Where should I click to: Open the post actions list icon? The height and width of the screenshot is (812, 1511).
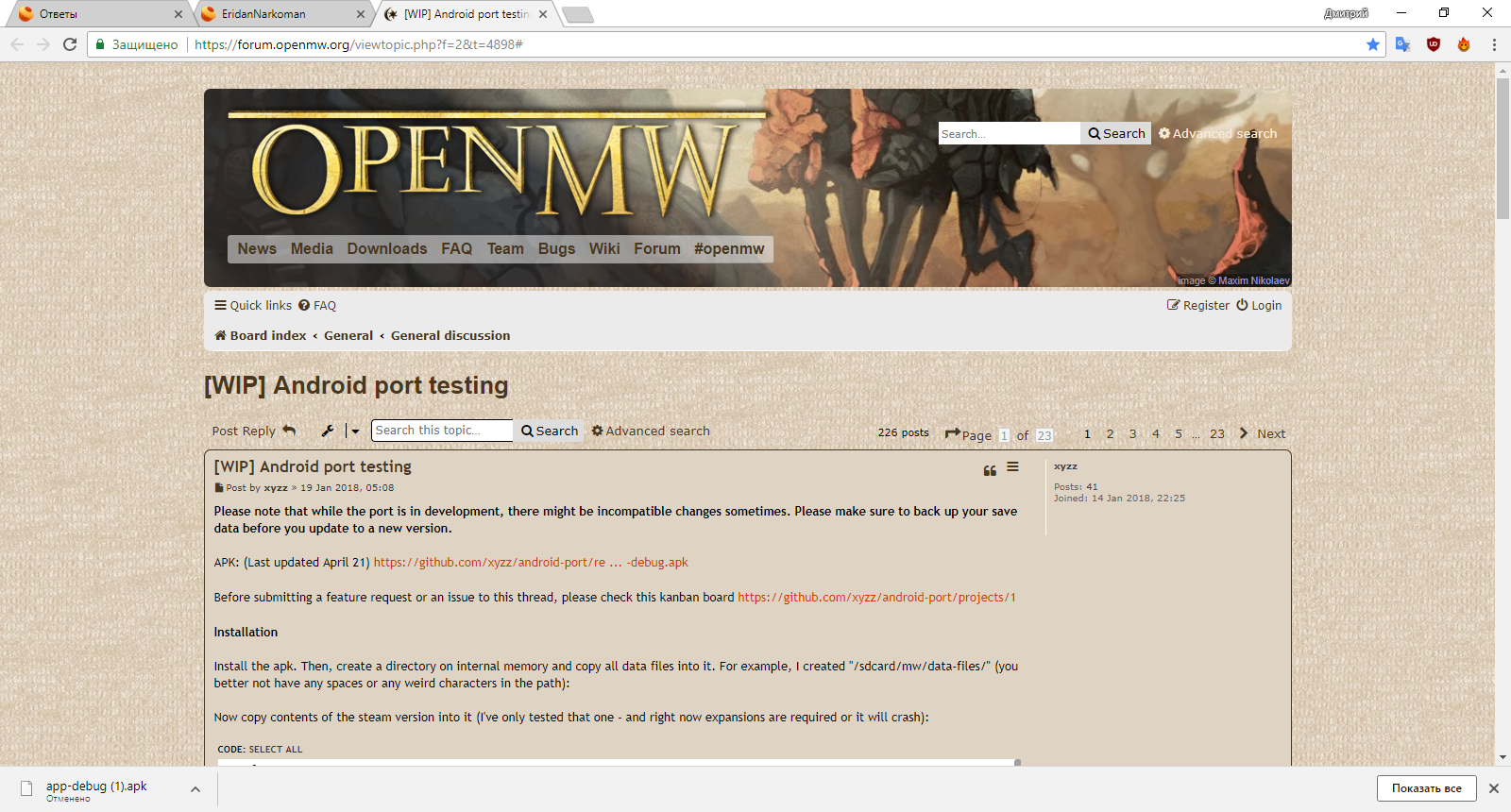click(1012, 467)
